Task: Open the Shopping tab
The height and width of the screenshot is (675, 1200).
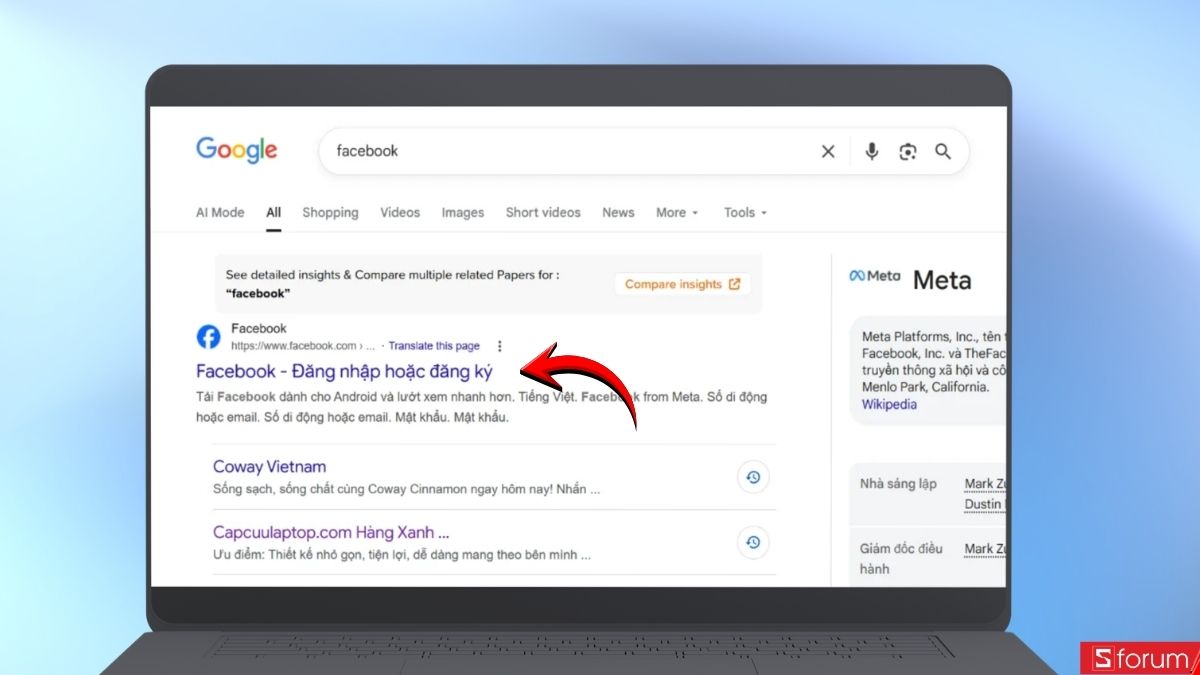Action: coord(330,212)
